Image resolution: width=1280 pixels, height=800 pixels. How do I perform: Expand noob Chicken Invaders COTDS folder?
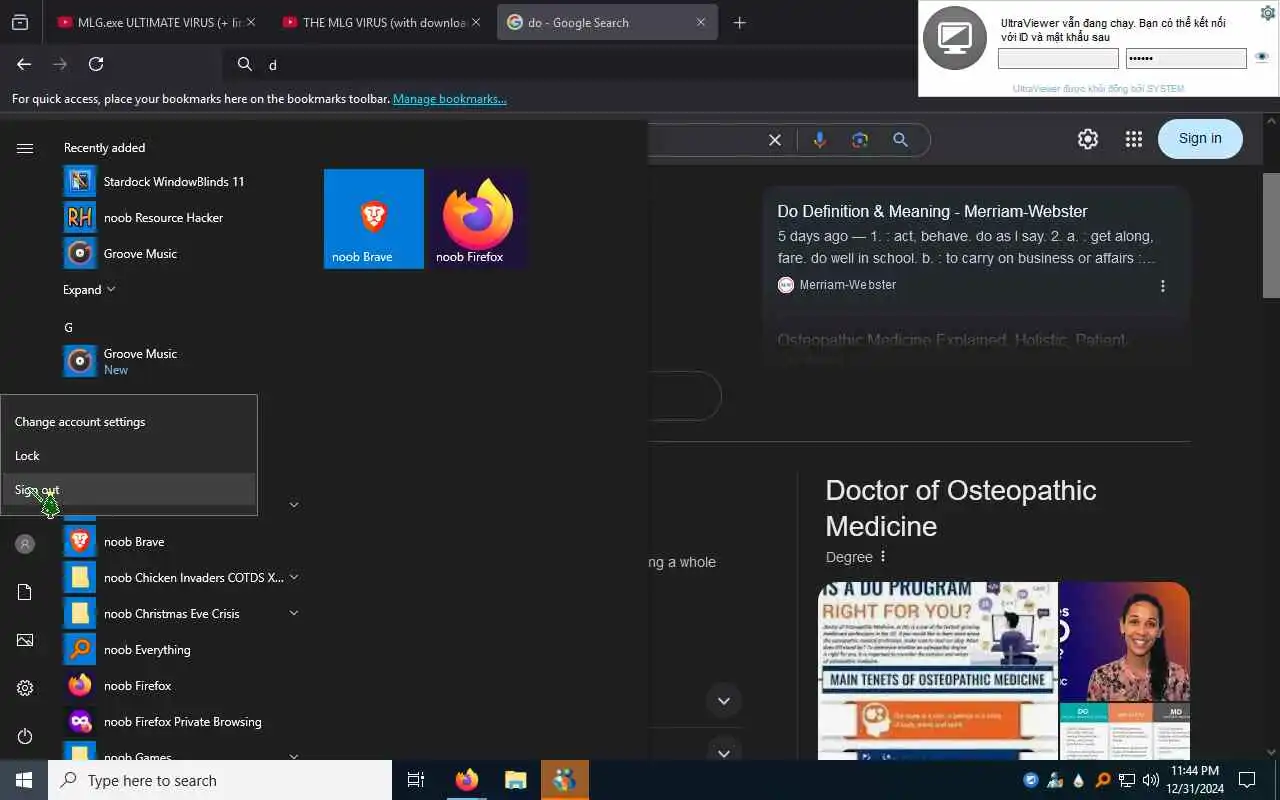point(294,577)
